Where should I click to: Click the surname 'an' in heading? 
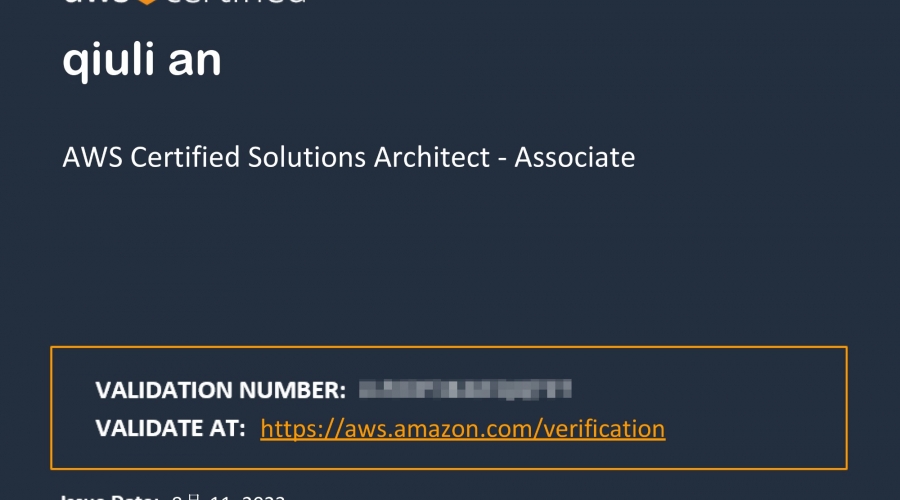[x=195, y=61]
